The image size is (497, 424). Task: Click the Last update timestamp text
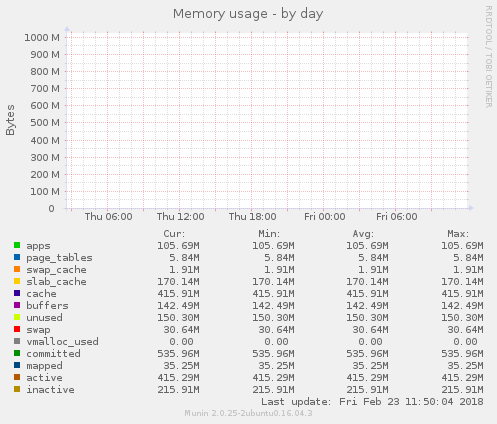coord(372,402)
